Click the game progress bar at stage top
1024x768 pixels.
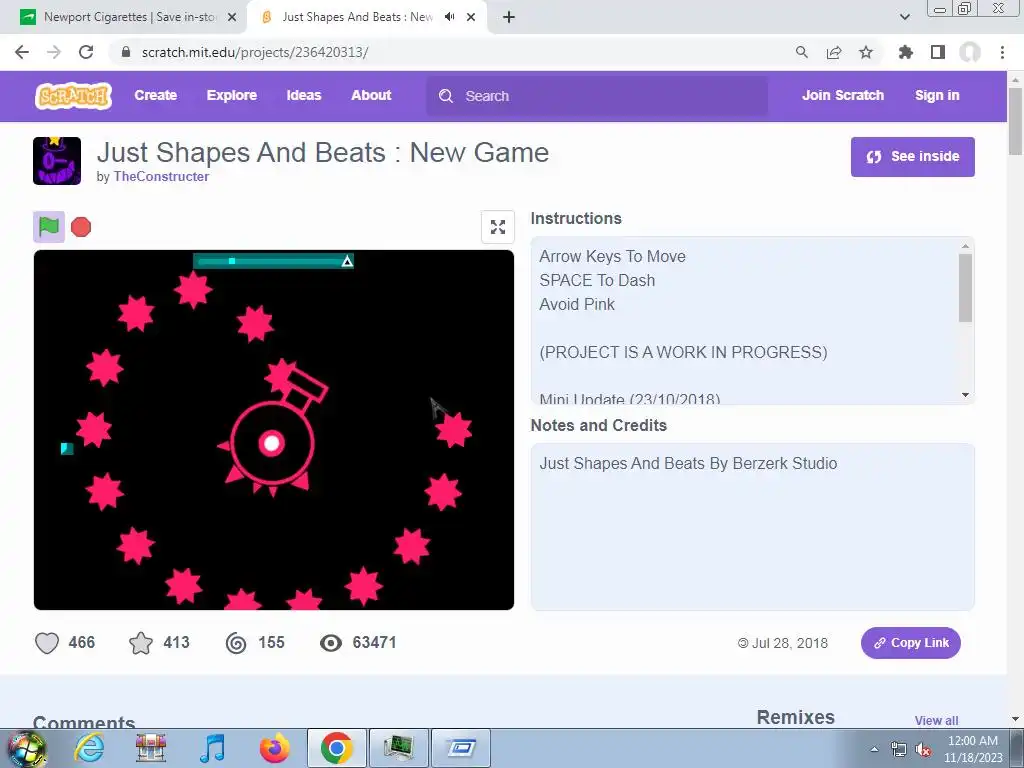(273, 261)
